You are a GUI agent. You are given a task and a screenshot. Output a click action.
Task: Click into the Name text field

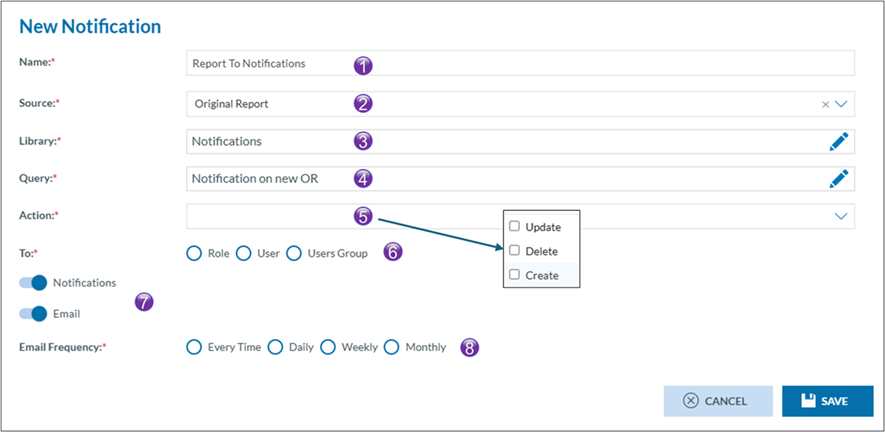(520, 63)
